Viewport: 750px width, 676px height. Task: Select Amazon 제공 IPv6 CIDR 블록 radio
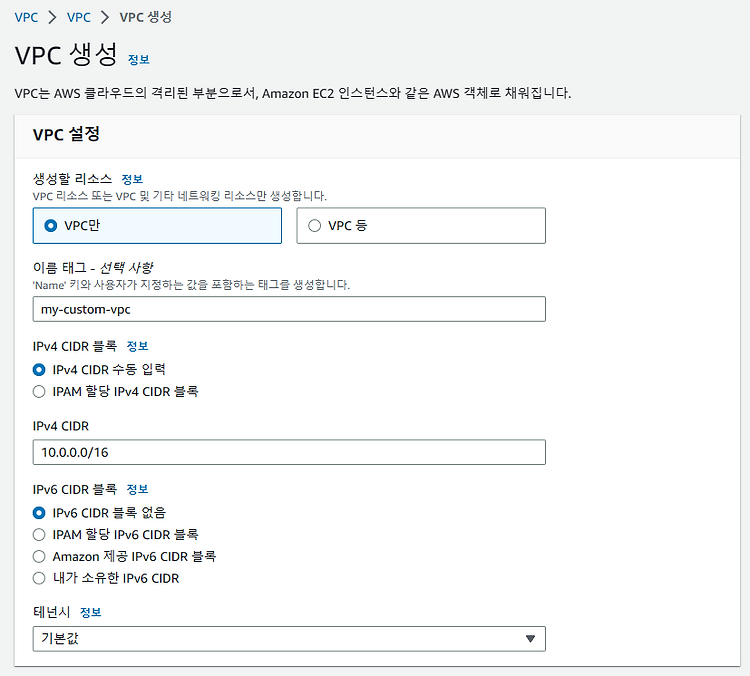pos(39,556)
